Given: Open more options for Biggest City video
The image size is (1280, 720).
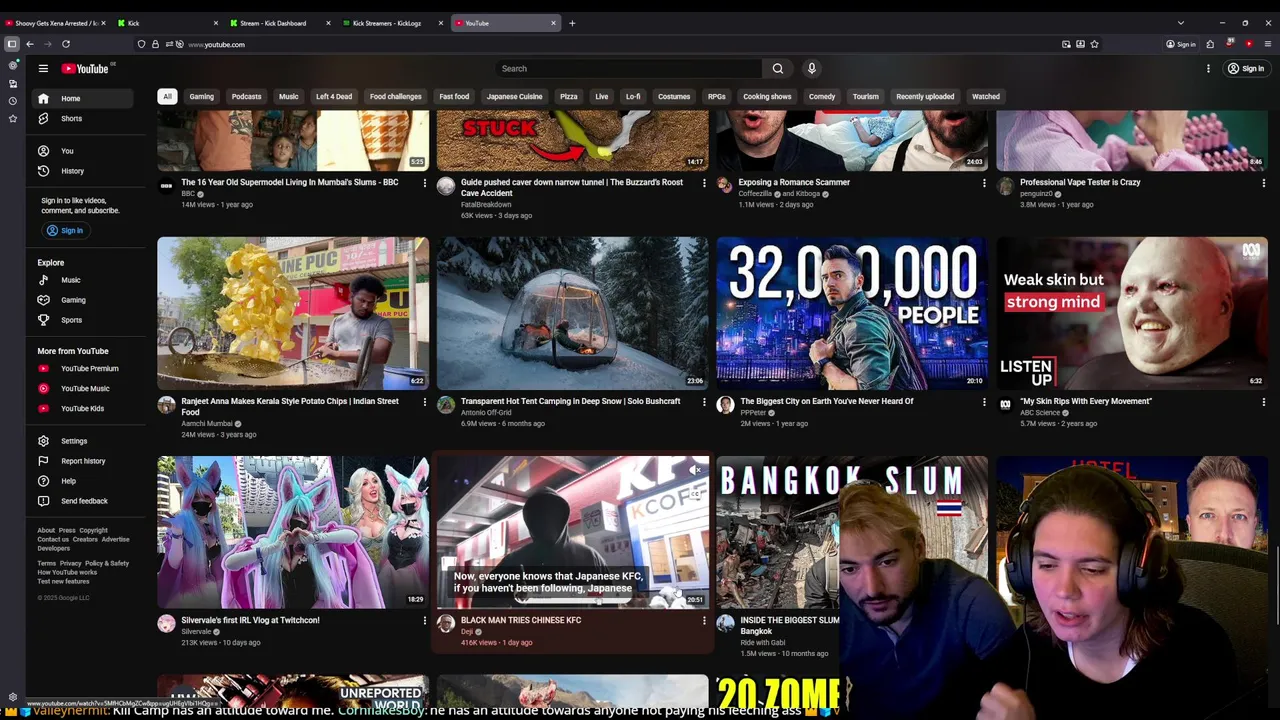Looking at the screenshot, I should click(x=983, y=402).
